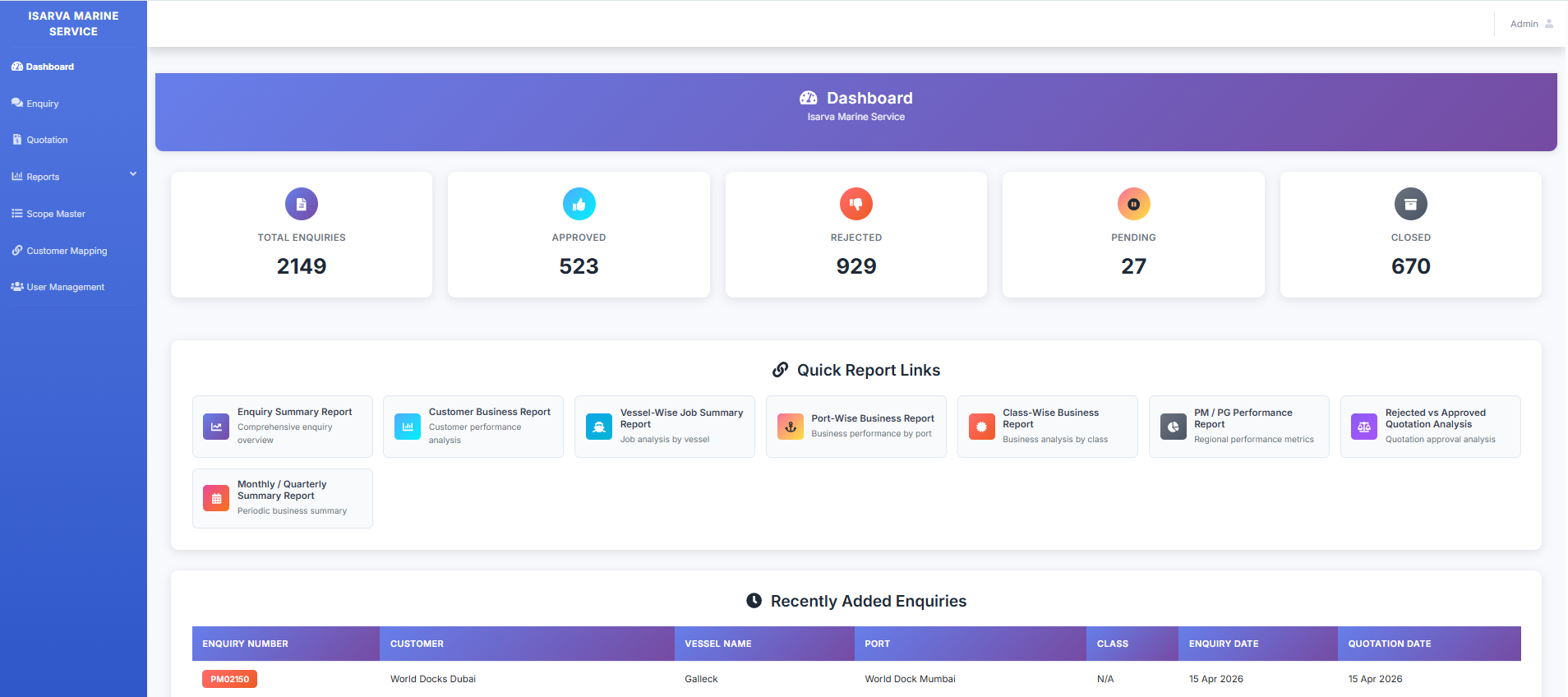Click the Rejected vs Approved balance scale icon
Screen dimensions: 1568x697
pos(1364,427)
